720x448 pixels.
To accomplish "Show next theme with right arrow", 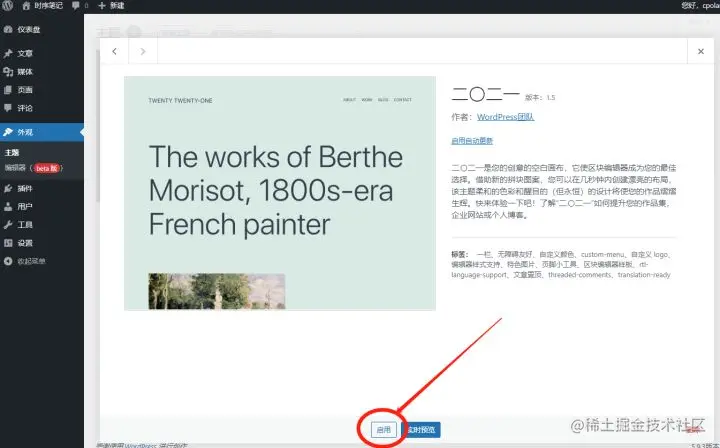I will pyautogui.click(x=143, y=51).
